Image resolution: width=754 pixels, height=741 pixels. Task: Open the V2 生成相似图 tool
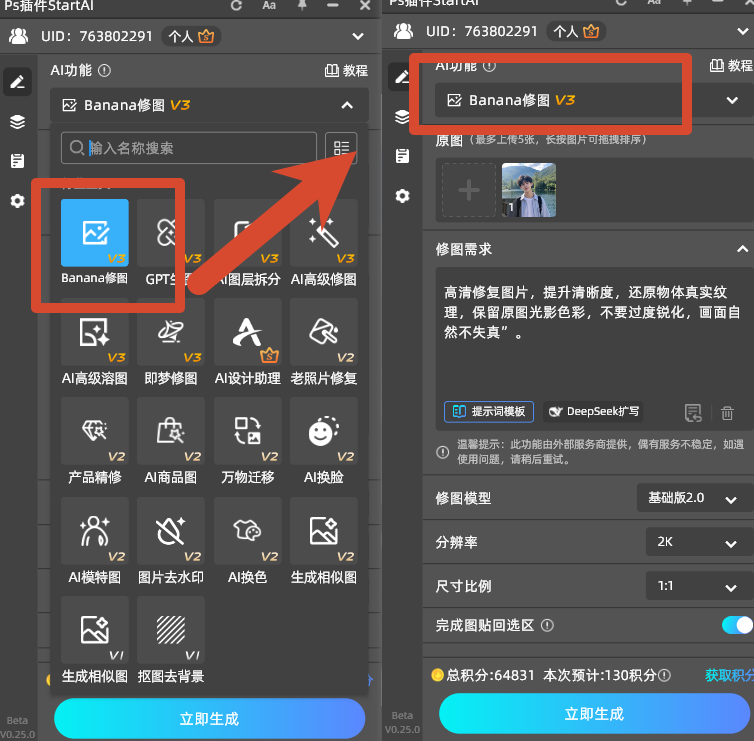(324, 531)
